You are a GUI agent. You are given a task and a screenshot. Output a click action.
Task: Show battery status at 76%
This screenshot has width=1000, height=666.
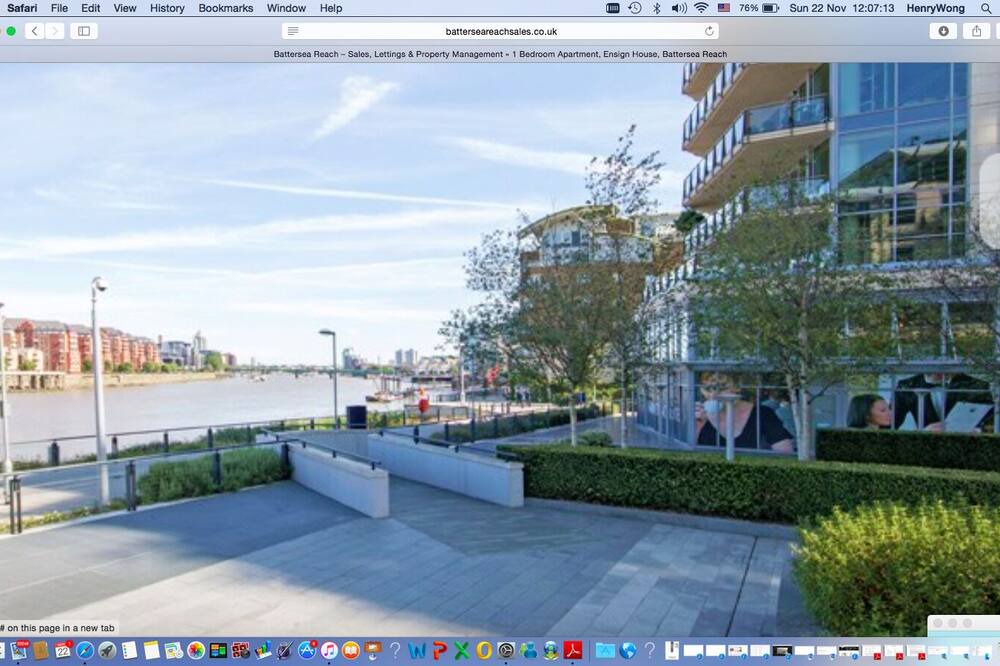[x=759, y=8]
